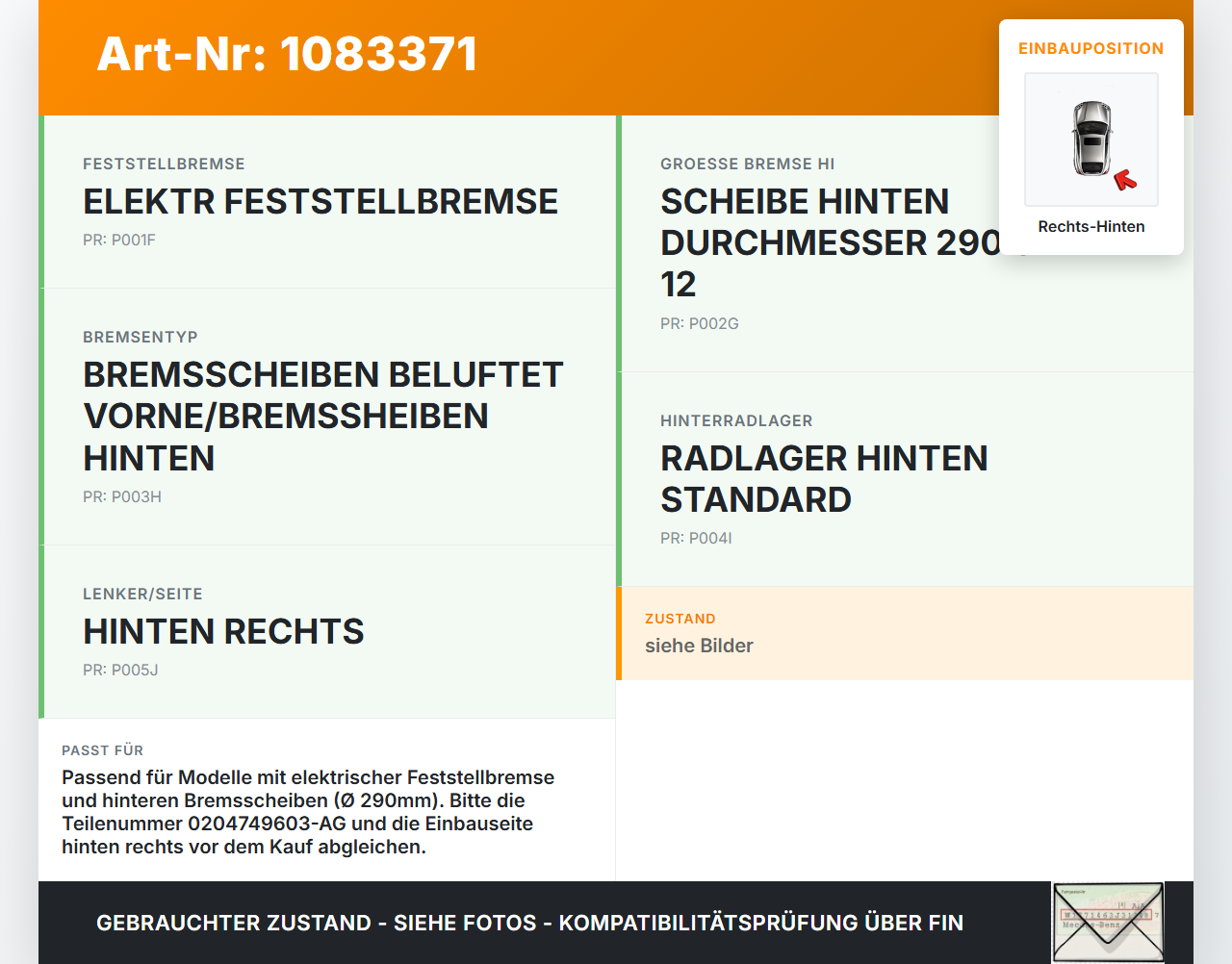Screen dimensions: 1232x964
Task: Click the PR: P005J code
Action: (x=120, y=670)
